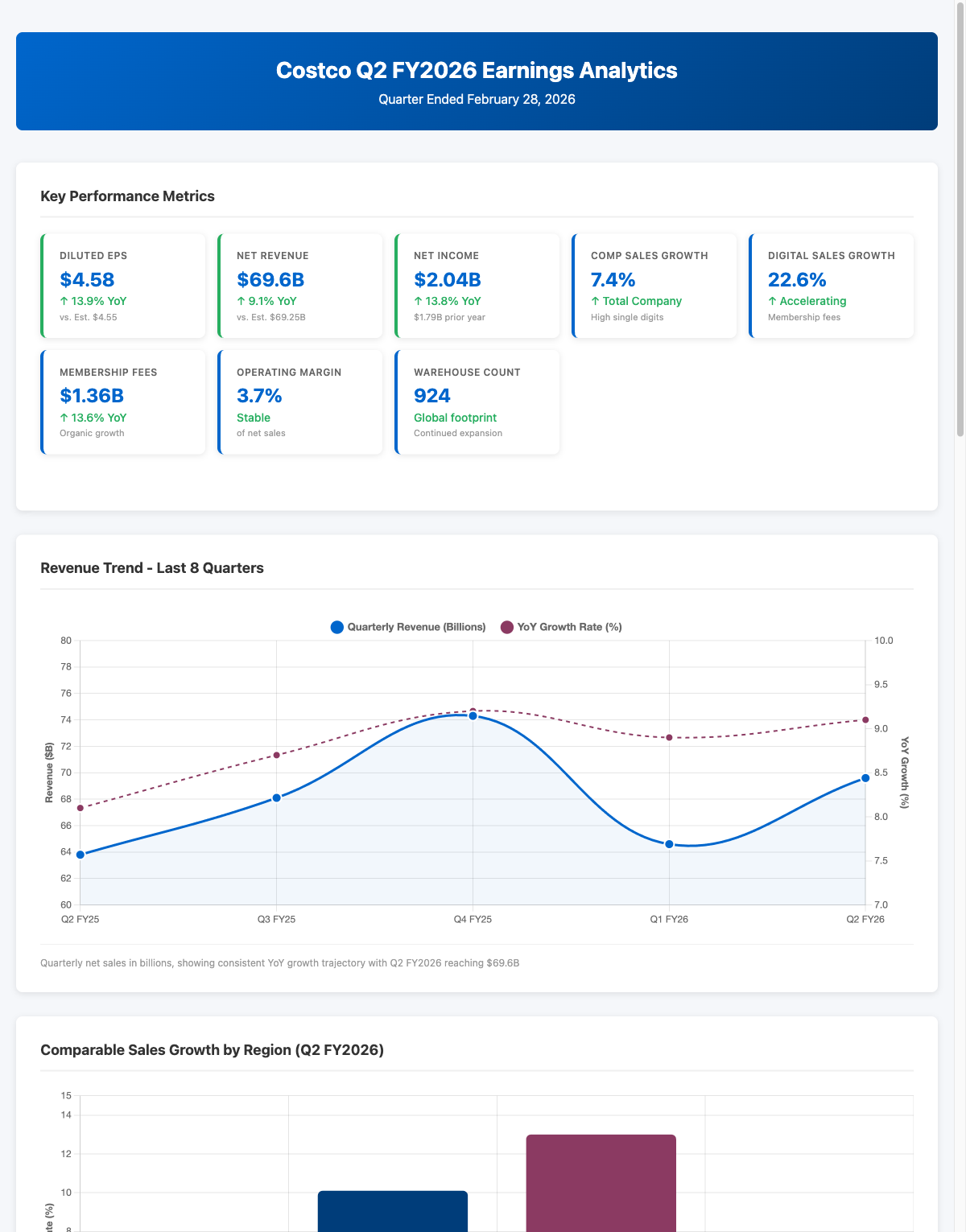This screenshot has width=966, height=1232.
Task: Click 'Continued expansion' text
Action: 458,433
